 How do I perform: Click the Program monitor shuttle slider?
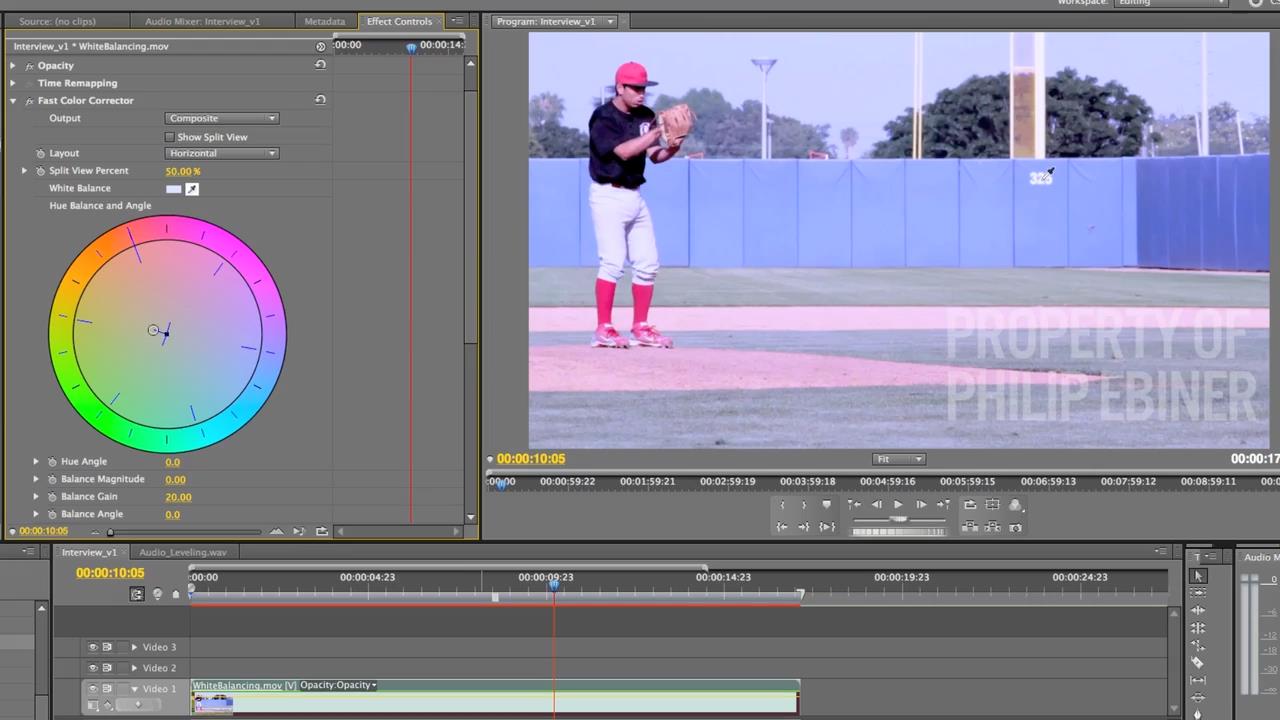pos(899,518)
